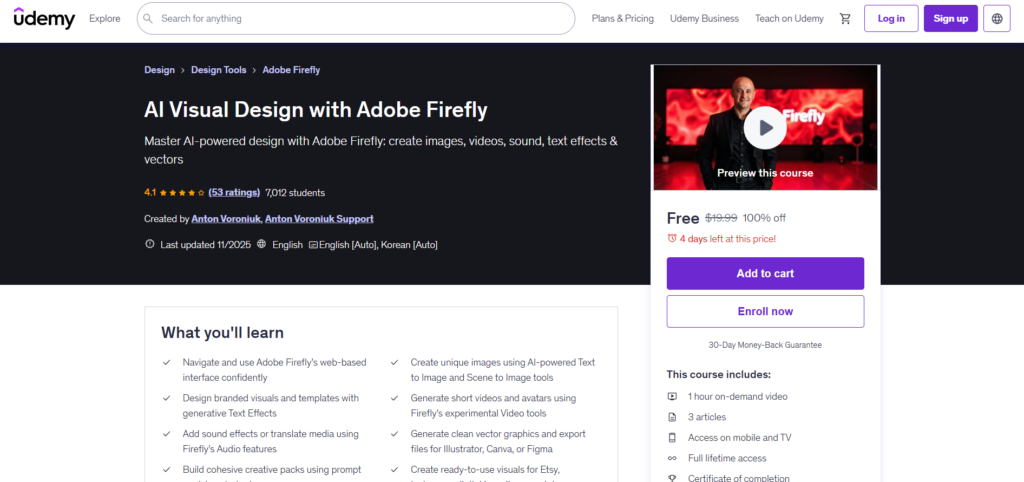Open Plans & Pricing
This screenshot has height=482, width=1024.
tap(622, 18)
